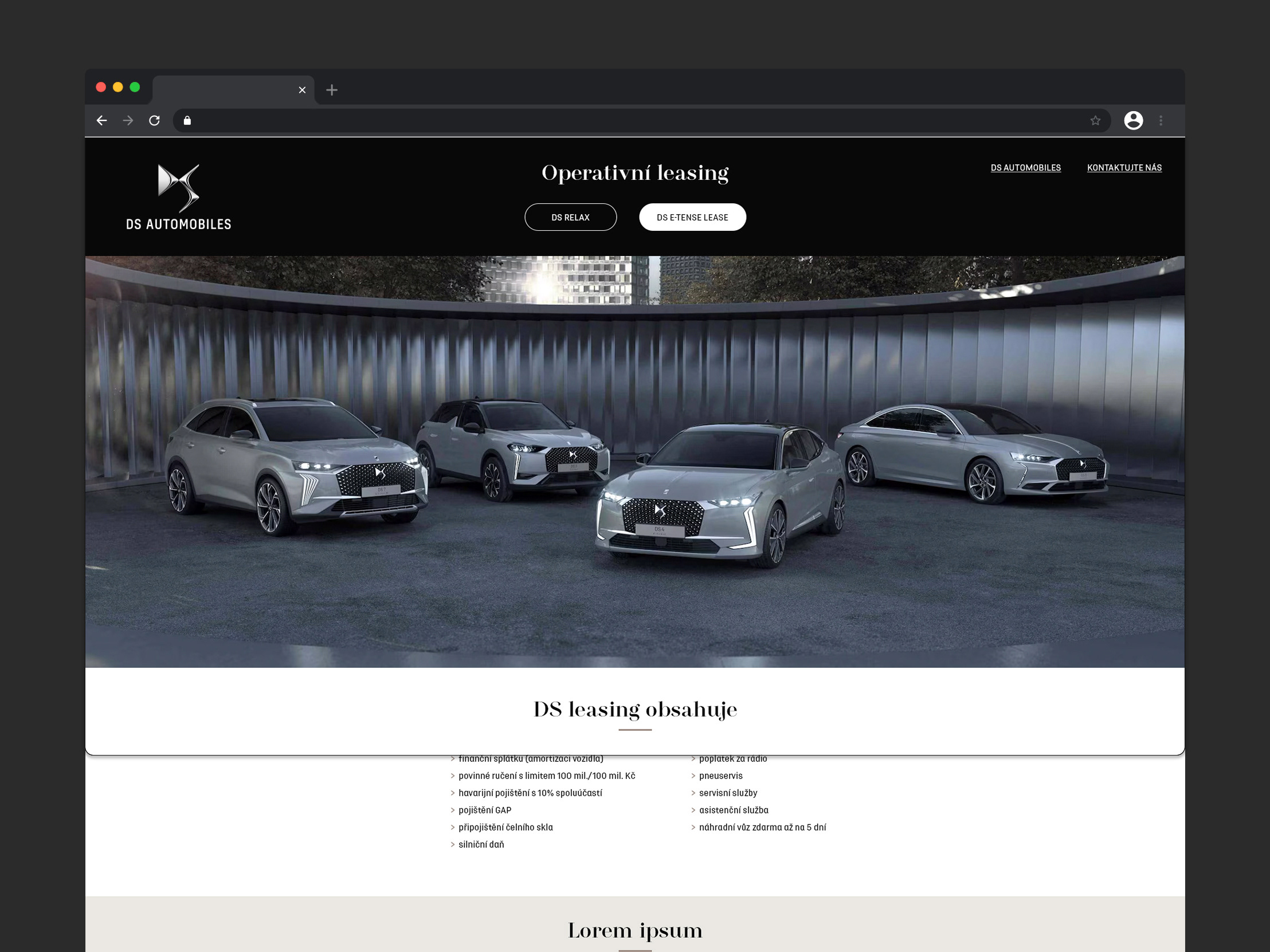Bookmark the page with the star icon

[1095, 120]
